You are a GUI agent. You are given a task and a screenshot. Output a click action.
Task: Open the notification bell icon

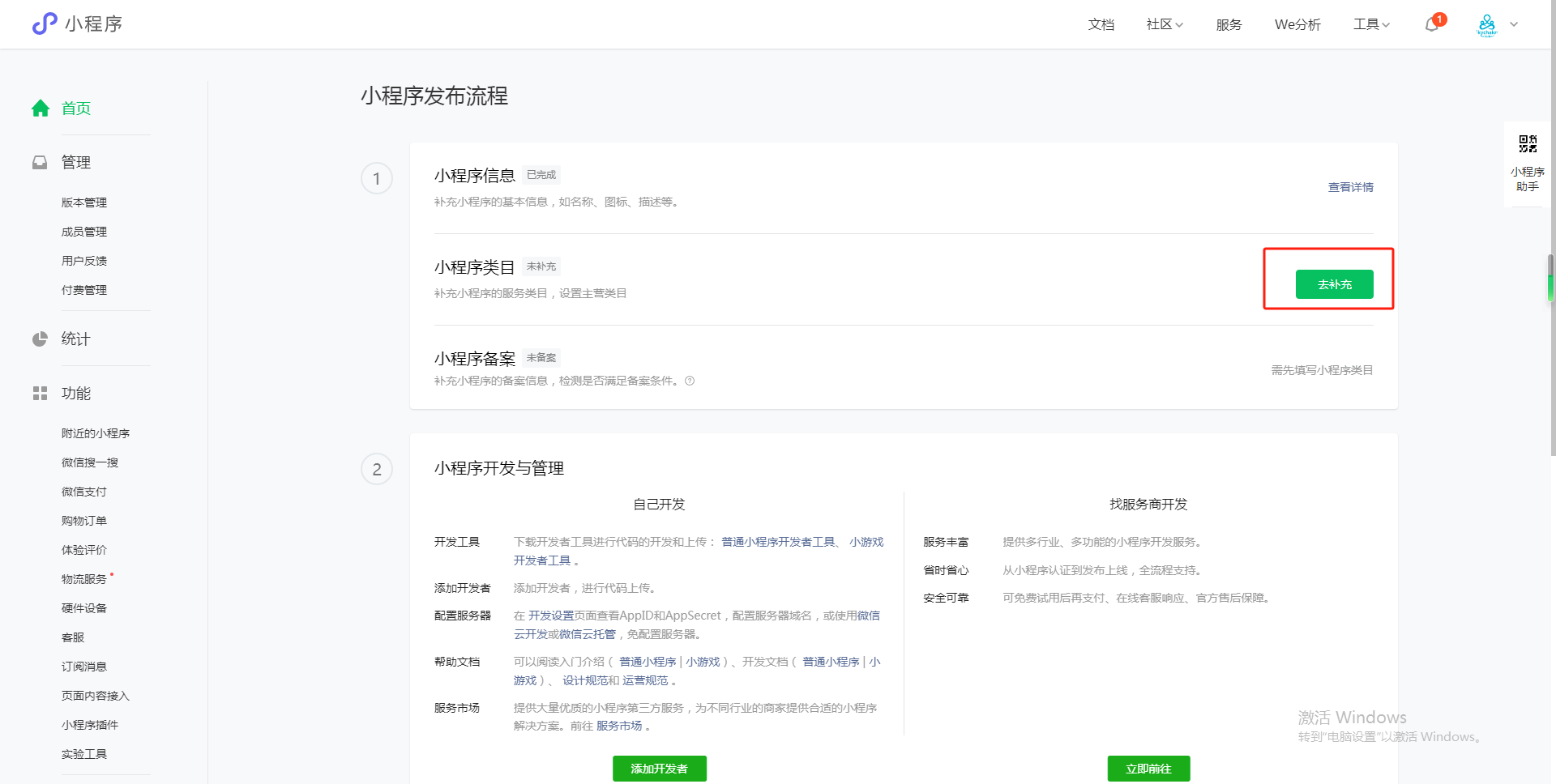tap(1432, 24)
